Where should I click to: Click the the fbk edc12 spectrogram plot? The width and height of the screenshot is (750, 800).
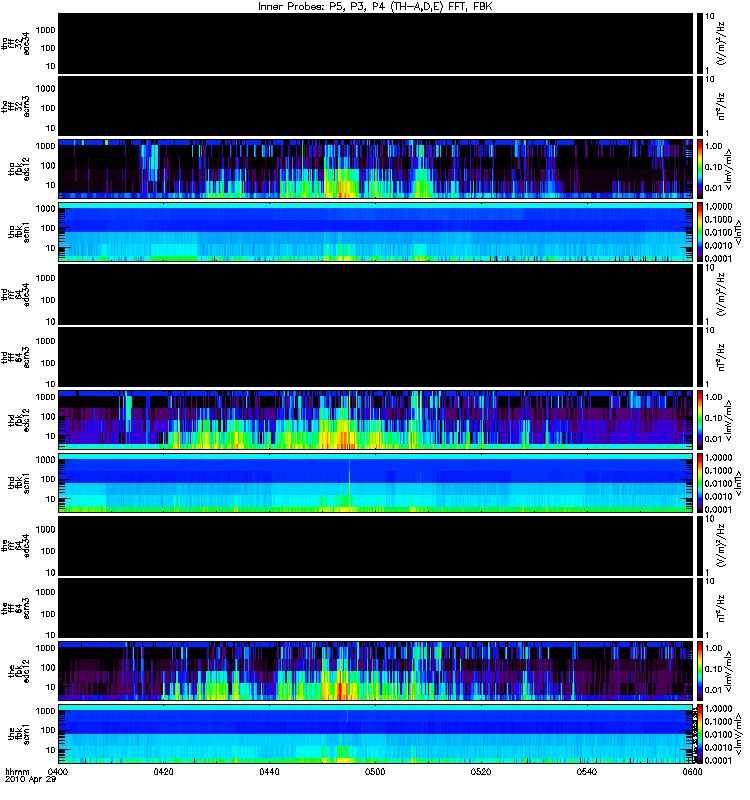pos(375,671)
